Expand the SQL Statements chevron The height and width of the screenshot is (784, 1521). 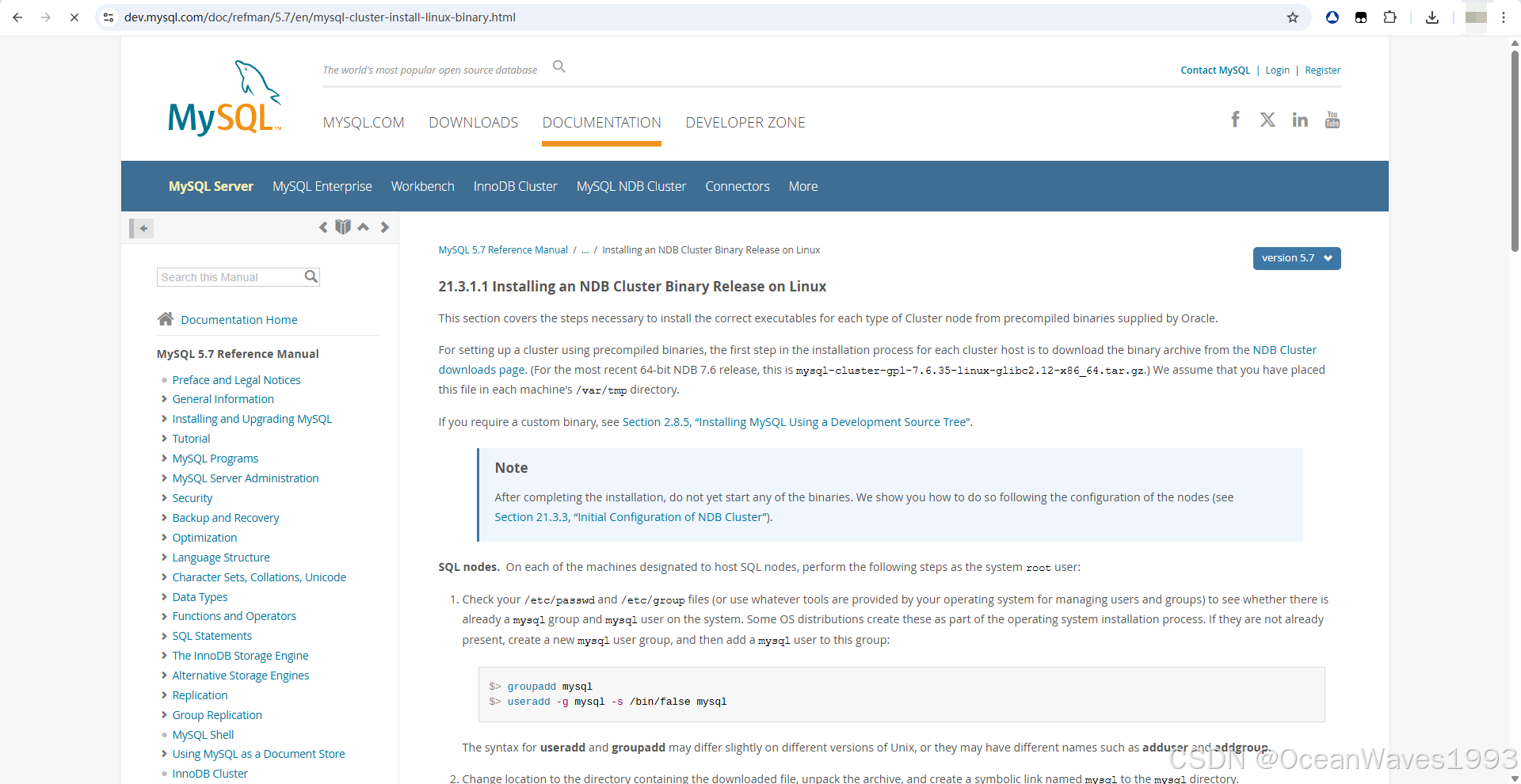pyautogui.click(x=164, y=636)
